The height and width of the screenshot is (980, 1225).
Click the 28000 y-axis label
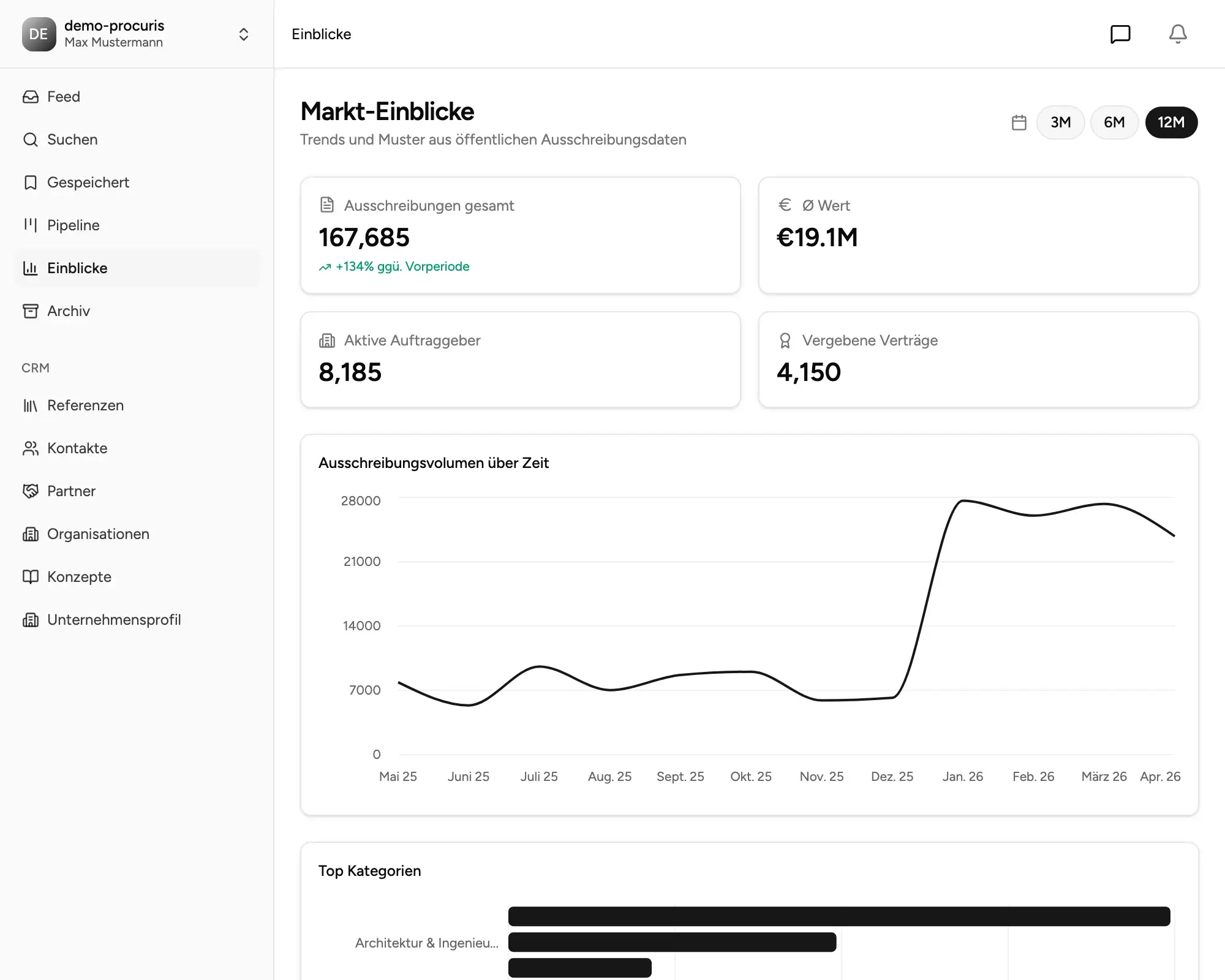click(x=361, y=501)
